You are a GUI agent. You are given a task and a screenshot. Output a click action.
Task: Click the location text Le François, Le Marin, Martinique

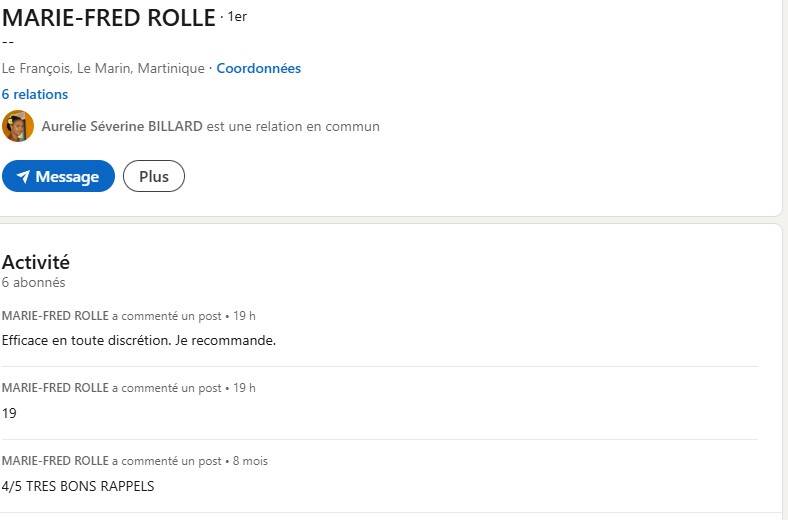[x=103, y=68]
